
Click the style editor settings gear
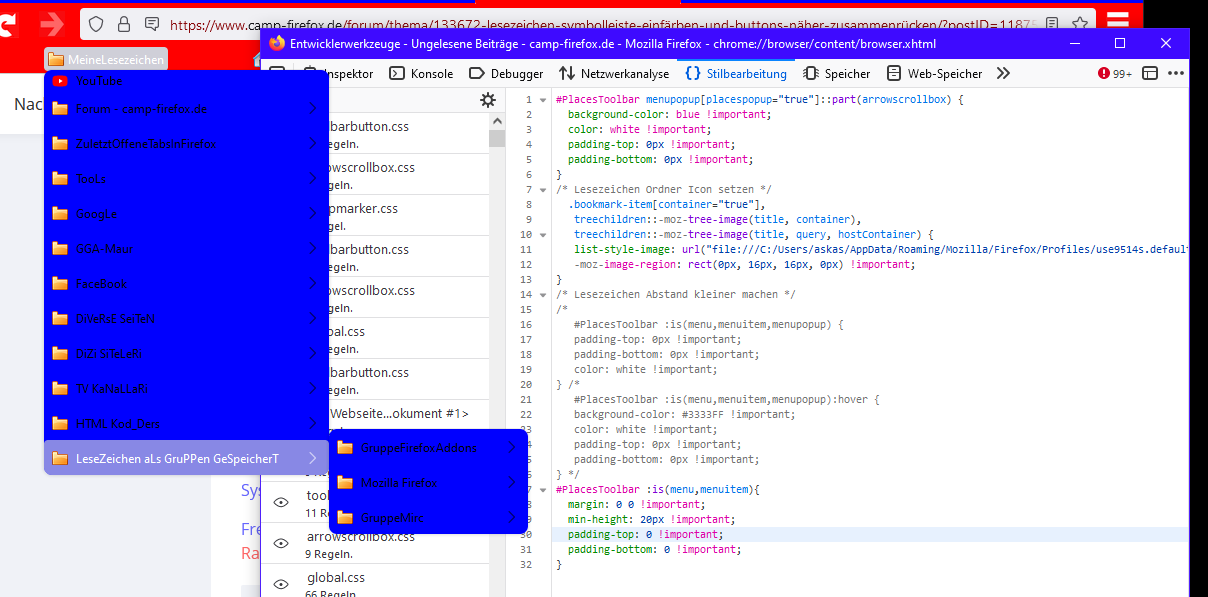(488, 100)
